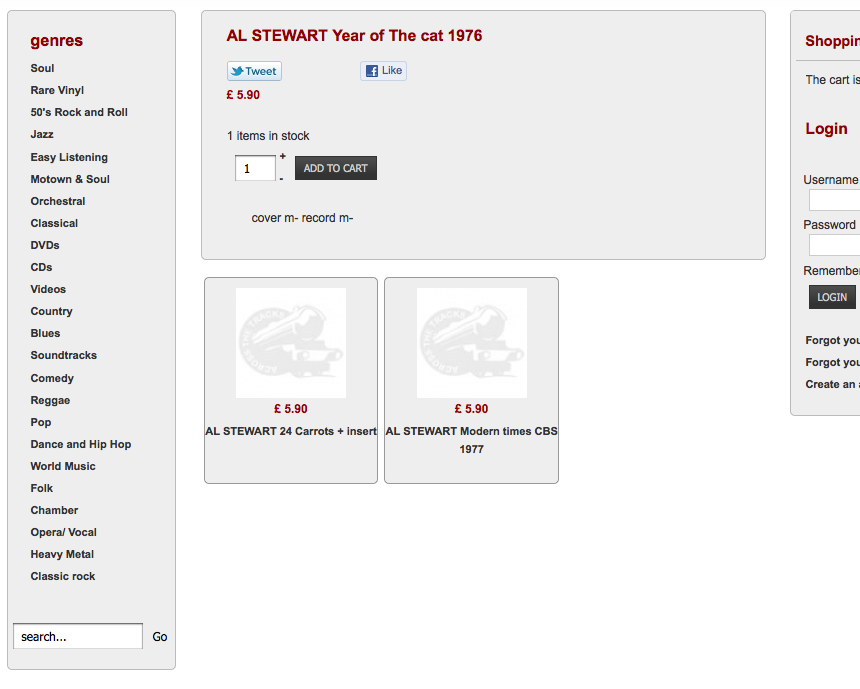860x689 pixels.
Task: Open AL STEWART 24 Carrots thumbnail image
Action: point(291,343)
